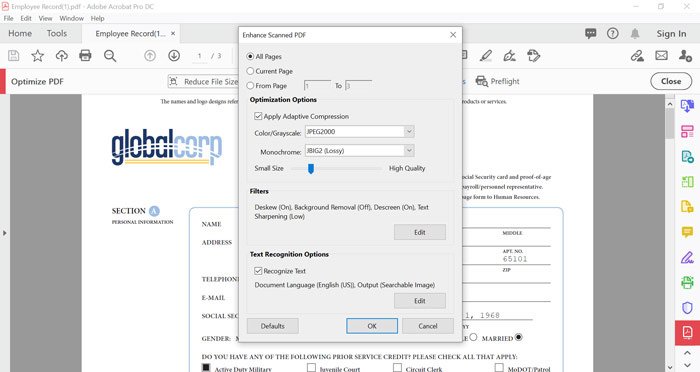Select the highlighter pen tool
The width and height of the screenshot is (700, 372).
[x=486, y=56]
